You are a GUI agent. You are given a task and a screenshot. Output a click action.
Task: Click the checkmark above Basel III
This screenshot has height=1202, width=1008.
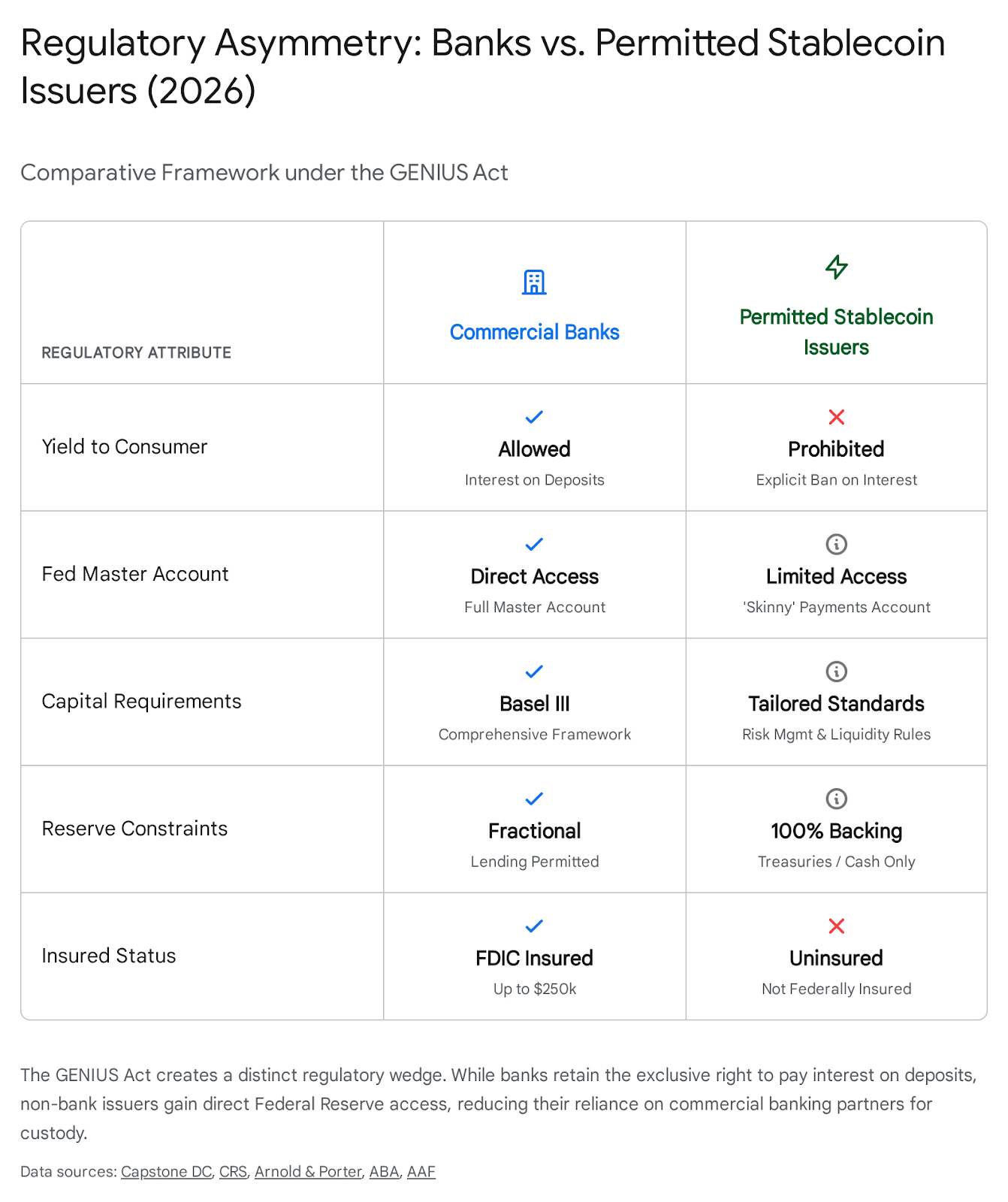click(x=534, y=671)
